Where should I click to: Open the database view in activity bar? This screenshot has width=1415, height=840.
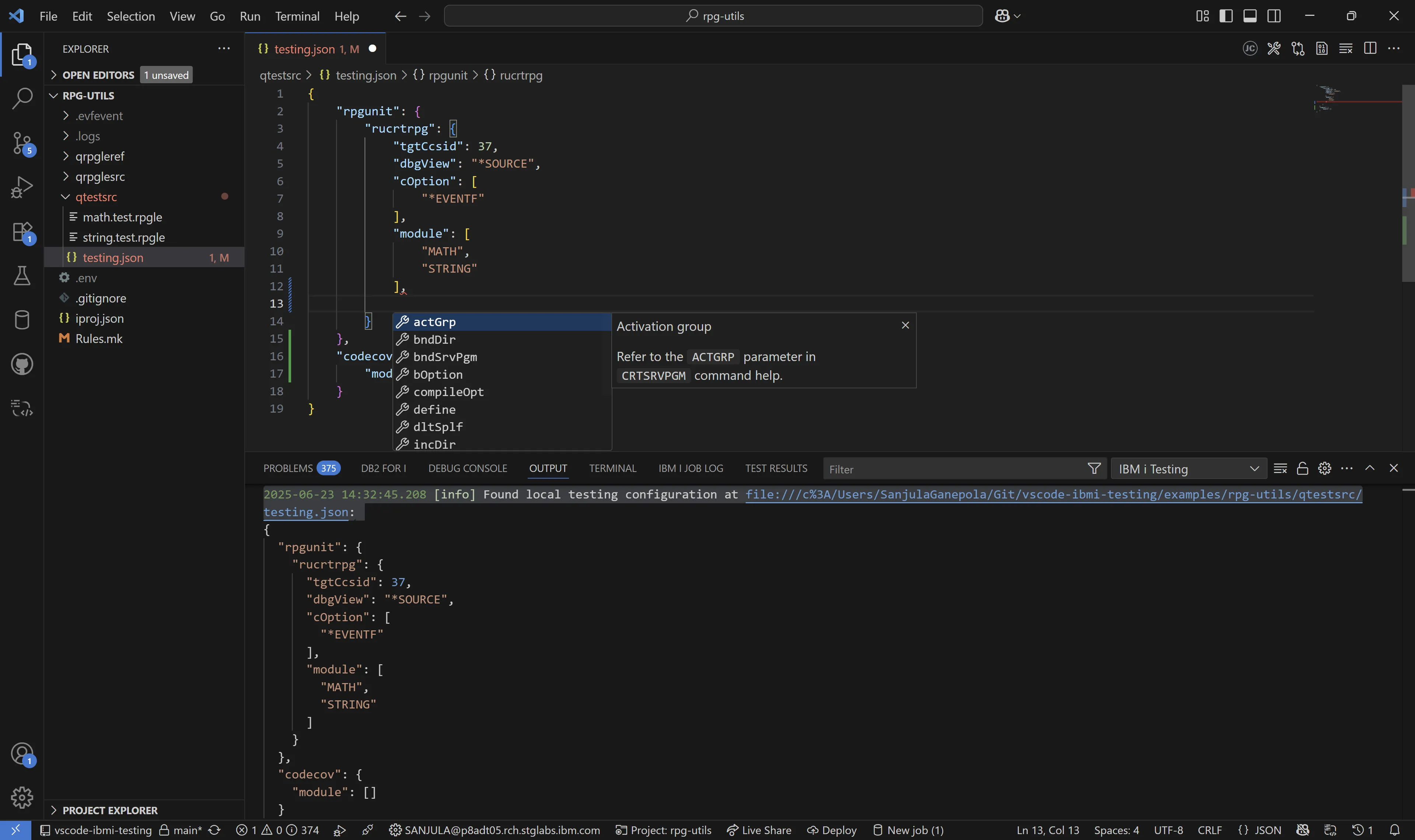21,320
